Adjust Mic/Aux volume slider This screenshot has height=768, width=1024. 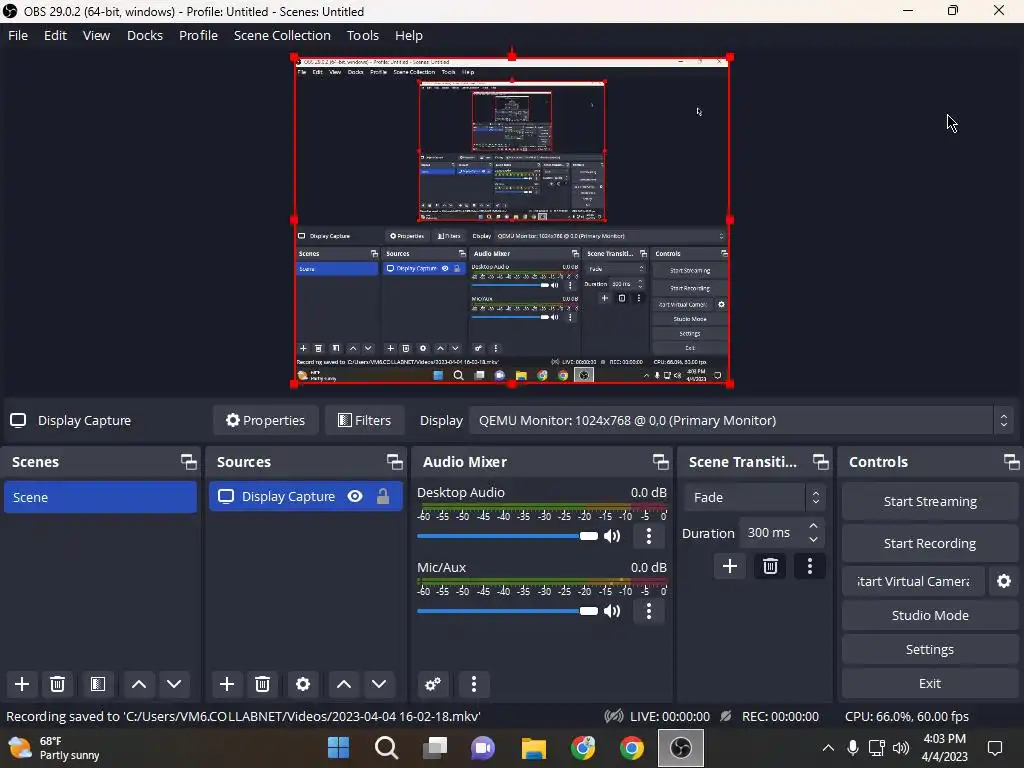[x=507, y=611]
